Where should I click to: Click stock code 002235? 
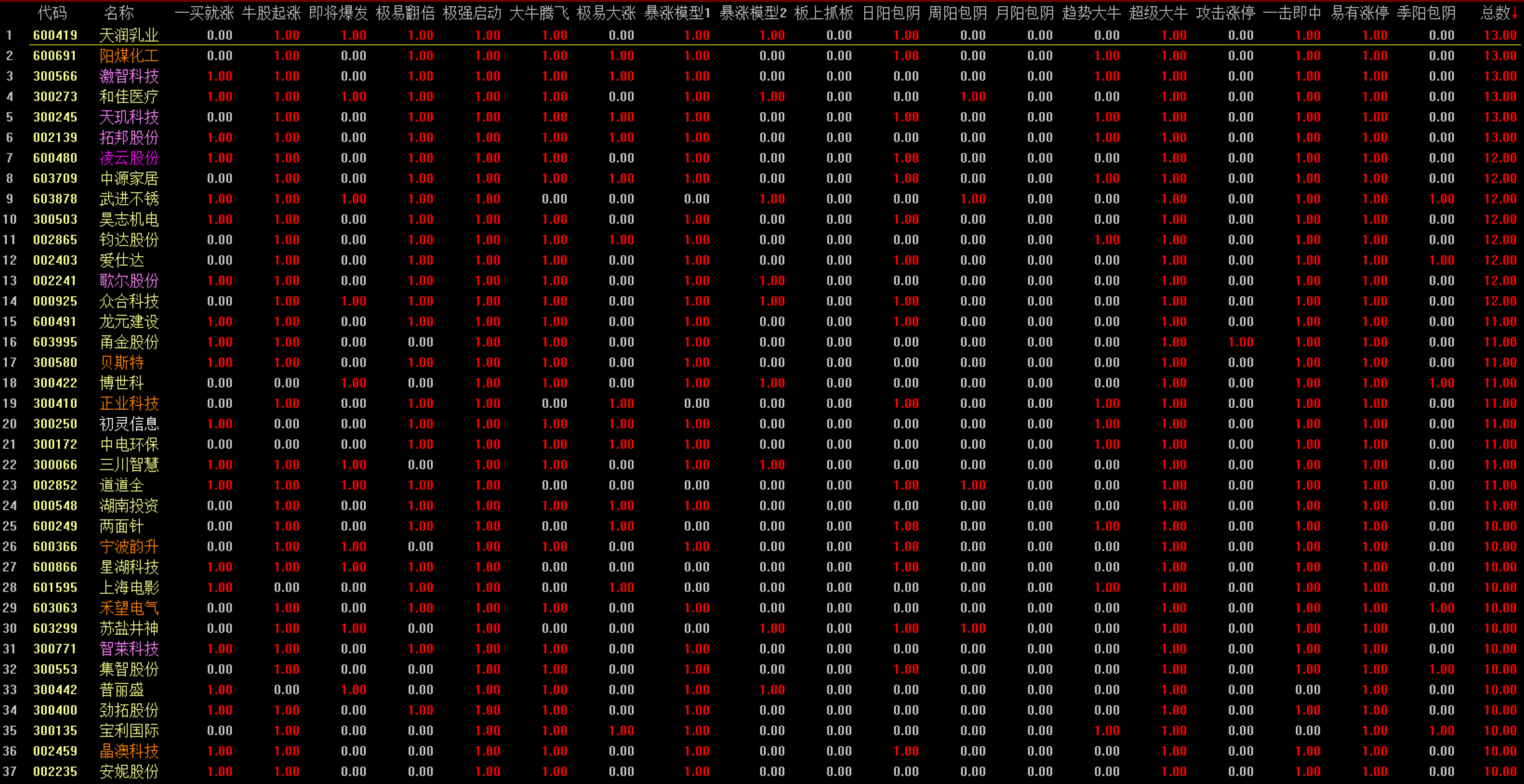55,772
